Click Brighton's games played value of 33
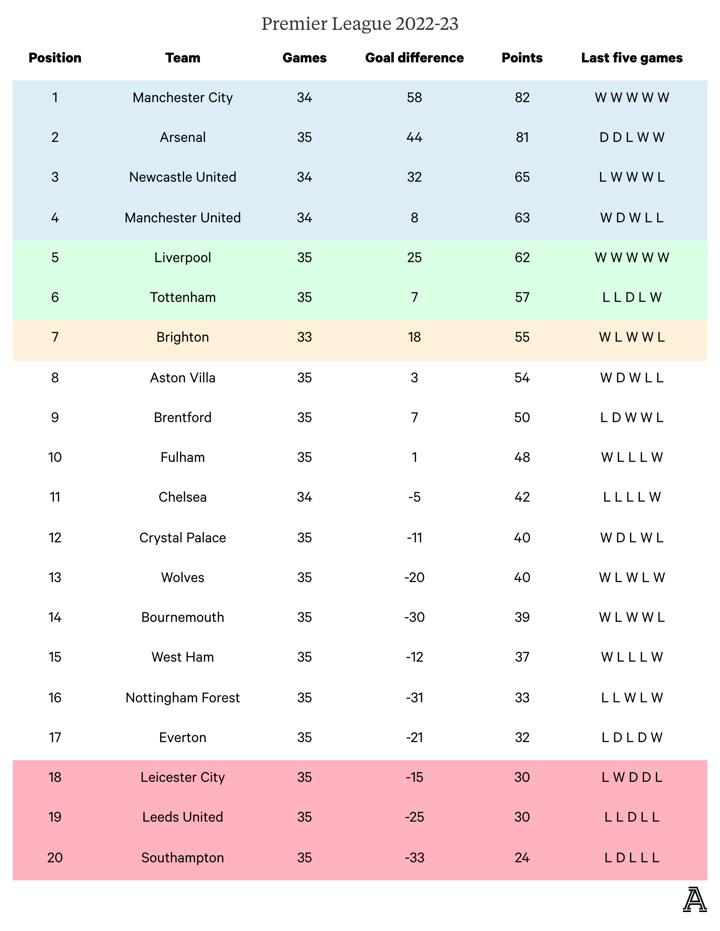720x931 pixels. (x=305, y=338)
